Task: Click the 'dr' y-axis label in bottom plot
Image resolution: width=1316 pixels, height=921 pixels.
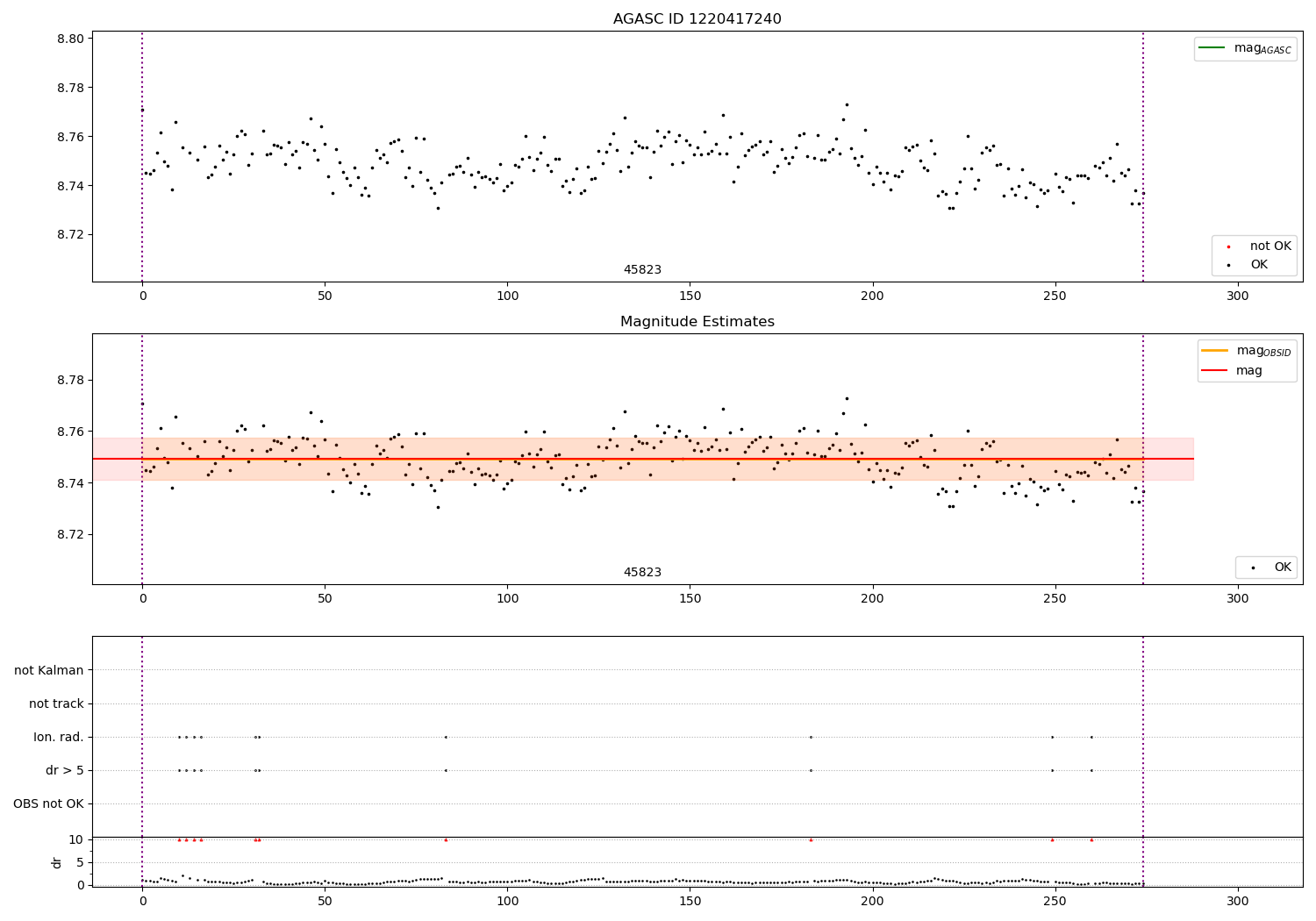Action: point(57,862)
